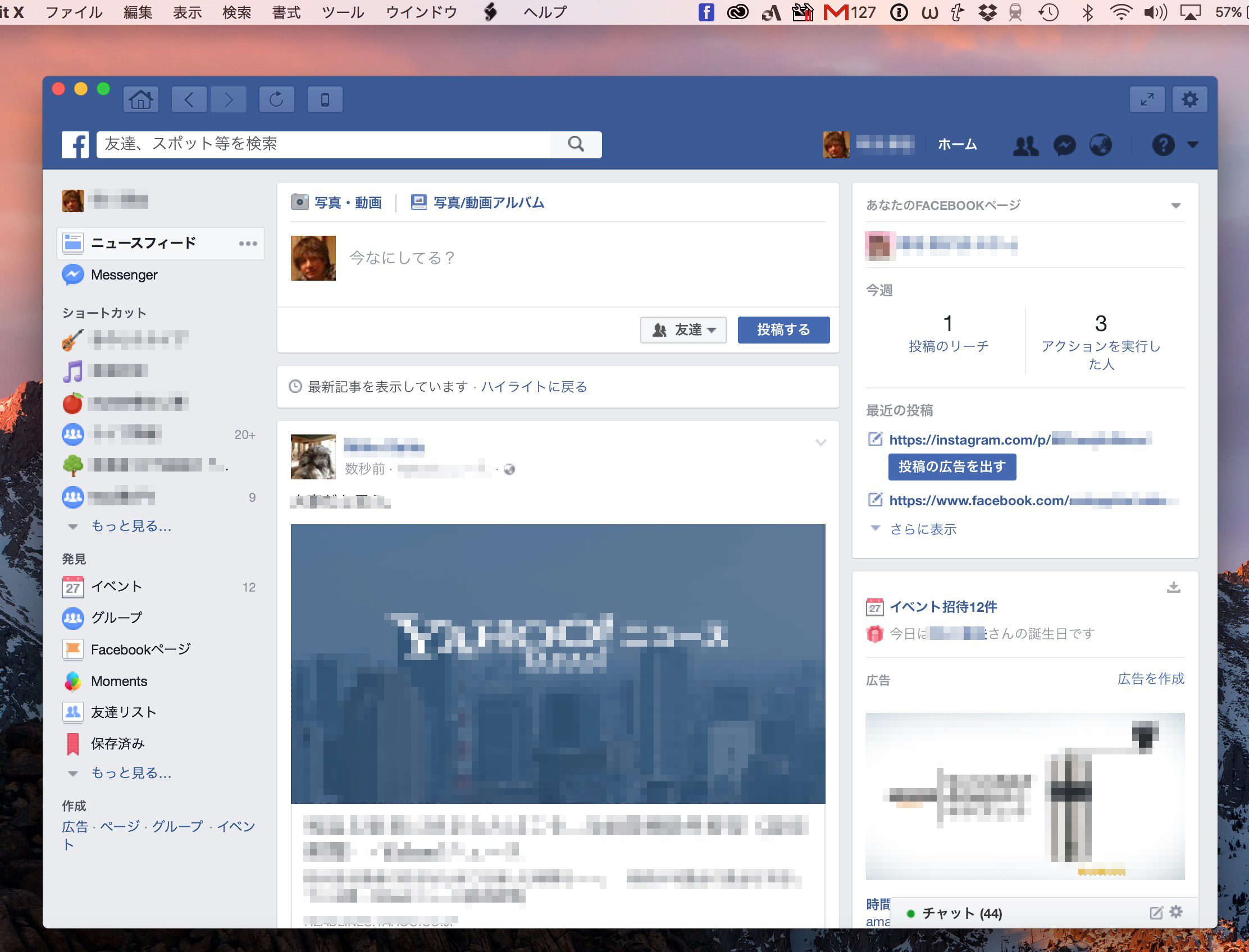Open グループ in sidebar
The width and height of the screenshot is (1249, 952).
point(116,617)
